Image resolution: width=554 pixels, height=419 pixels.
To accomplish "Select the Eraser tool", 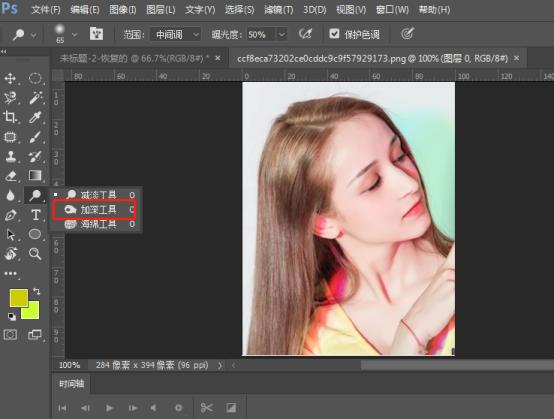I will (x=10, y=175).
